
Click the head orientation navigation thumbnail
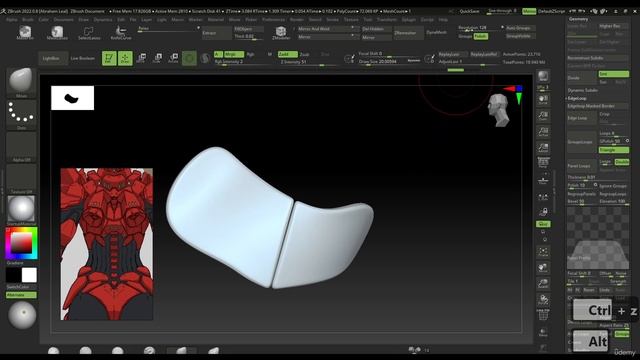498,110
